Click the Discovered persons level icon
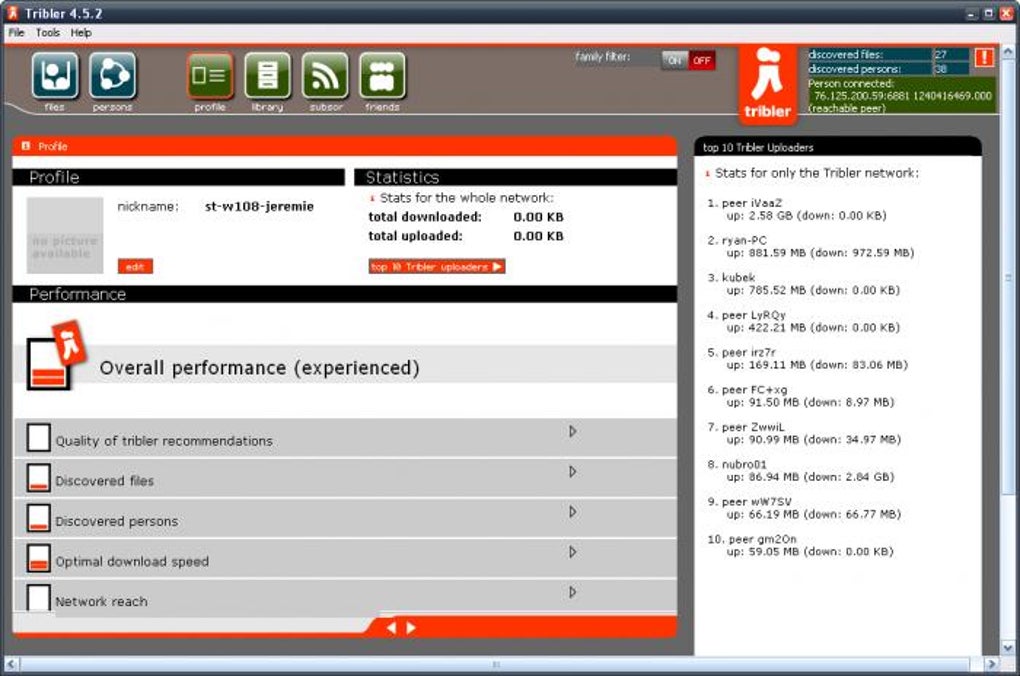Image resolution: width=1020 pixels, height=676 pixels. click(x=38, y=518)
